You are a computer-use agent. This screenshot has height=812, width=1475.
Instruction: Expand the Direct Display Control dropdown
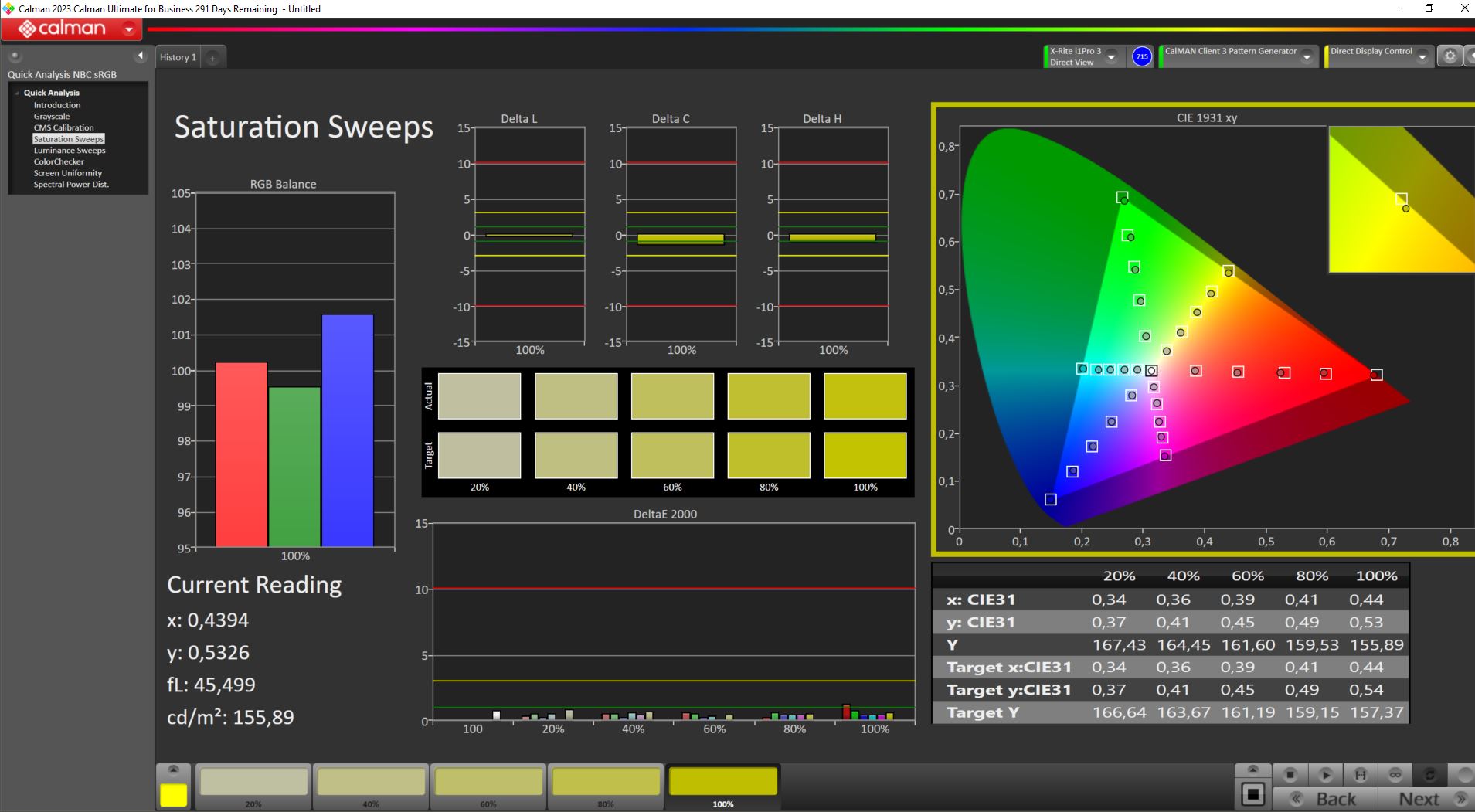point(1422,57)
